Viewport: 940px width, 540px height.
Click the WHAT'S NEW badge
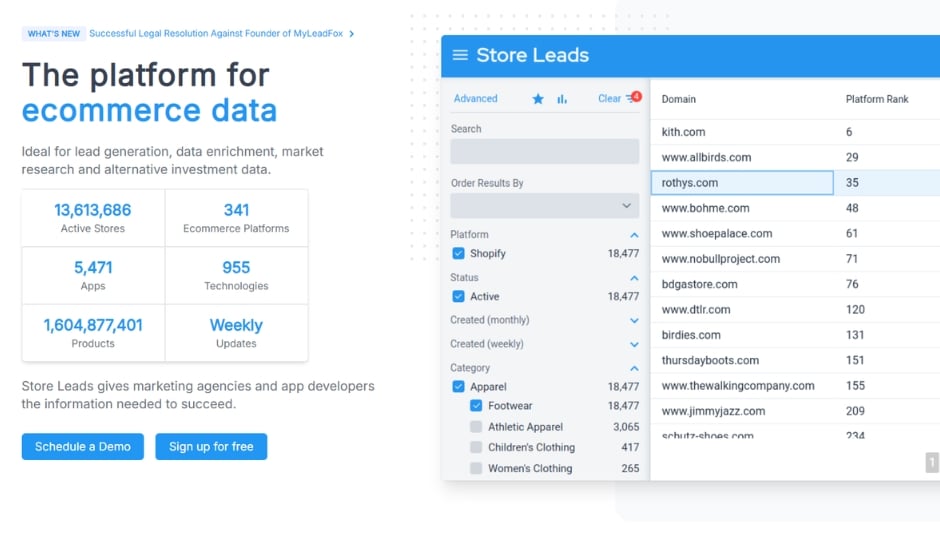54,34
